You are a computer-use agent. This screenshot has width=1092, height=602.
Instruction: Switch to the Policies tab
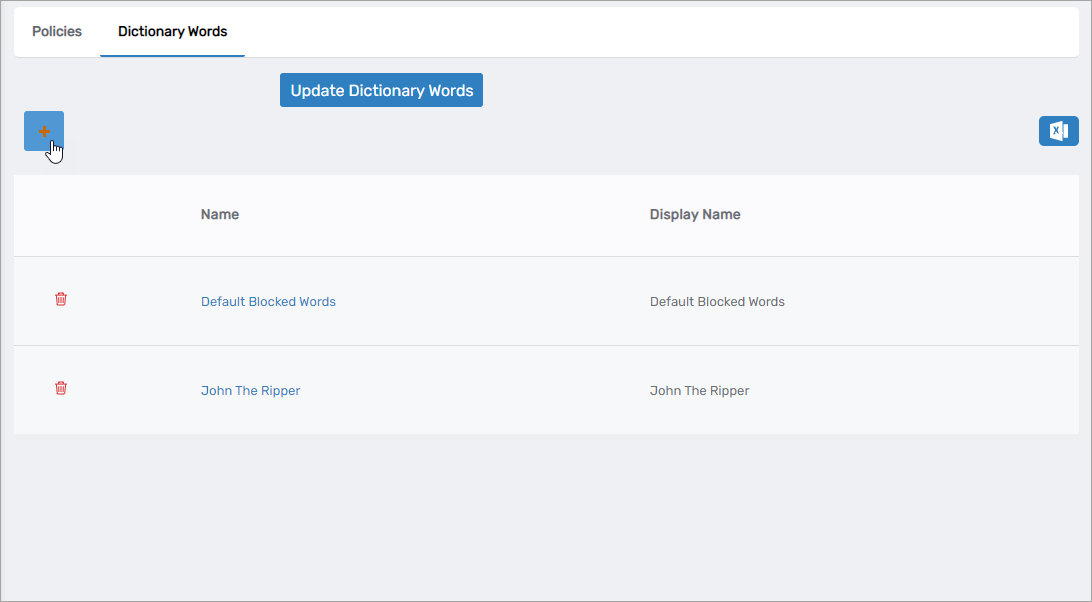(57, 32)
